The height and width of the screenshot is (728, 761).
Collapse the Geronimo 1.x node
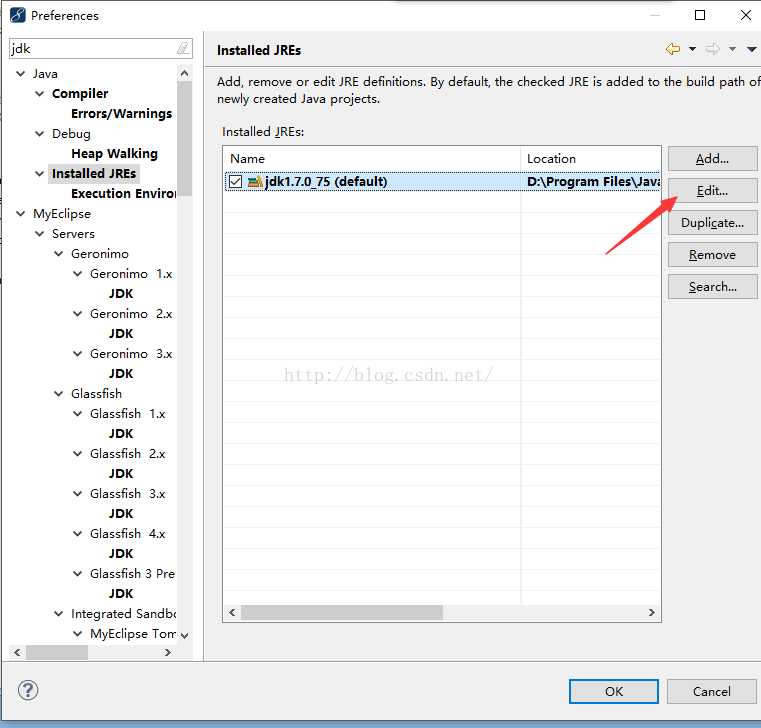click(x=78, y=274)
